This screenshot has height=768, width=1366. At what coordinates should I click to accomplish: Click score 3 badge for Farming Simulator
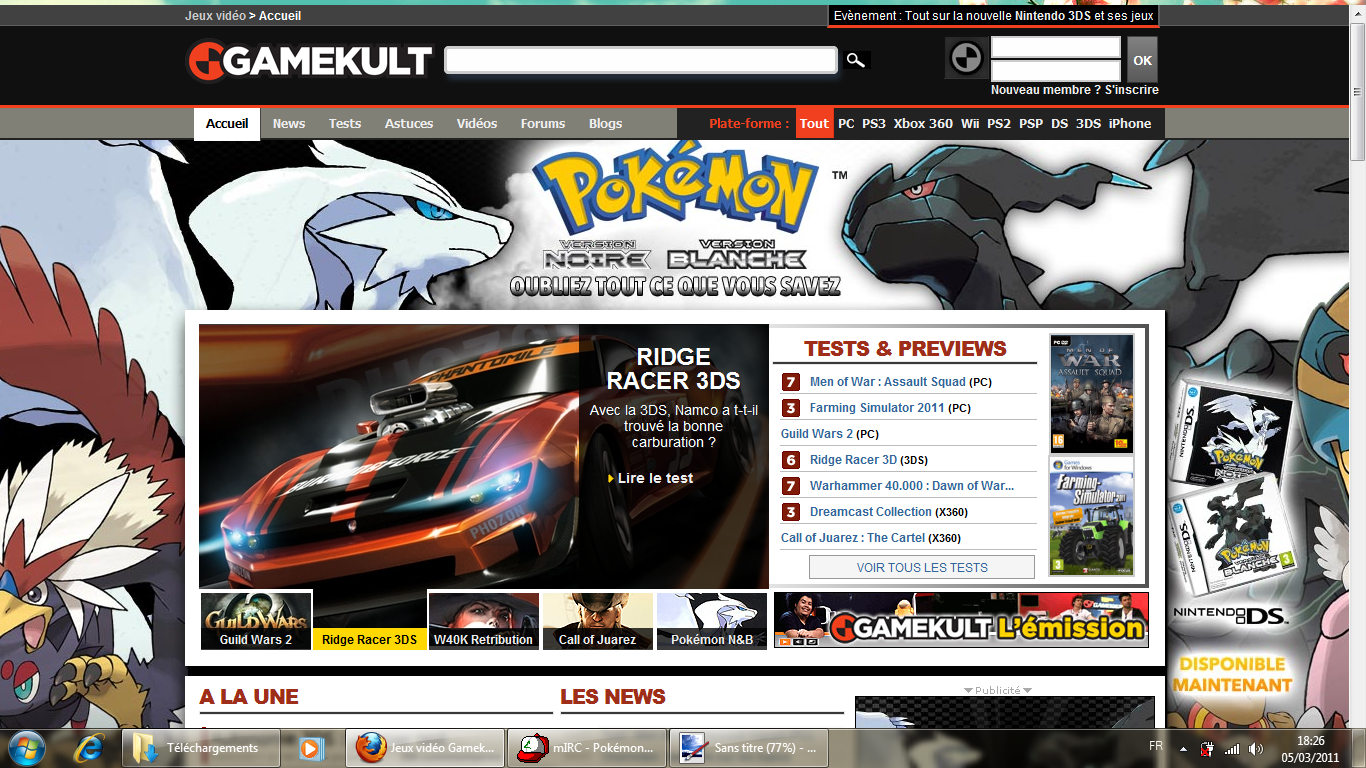point(791,408)
